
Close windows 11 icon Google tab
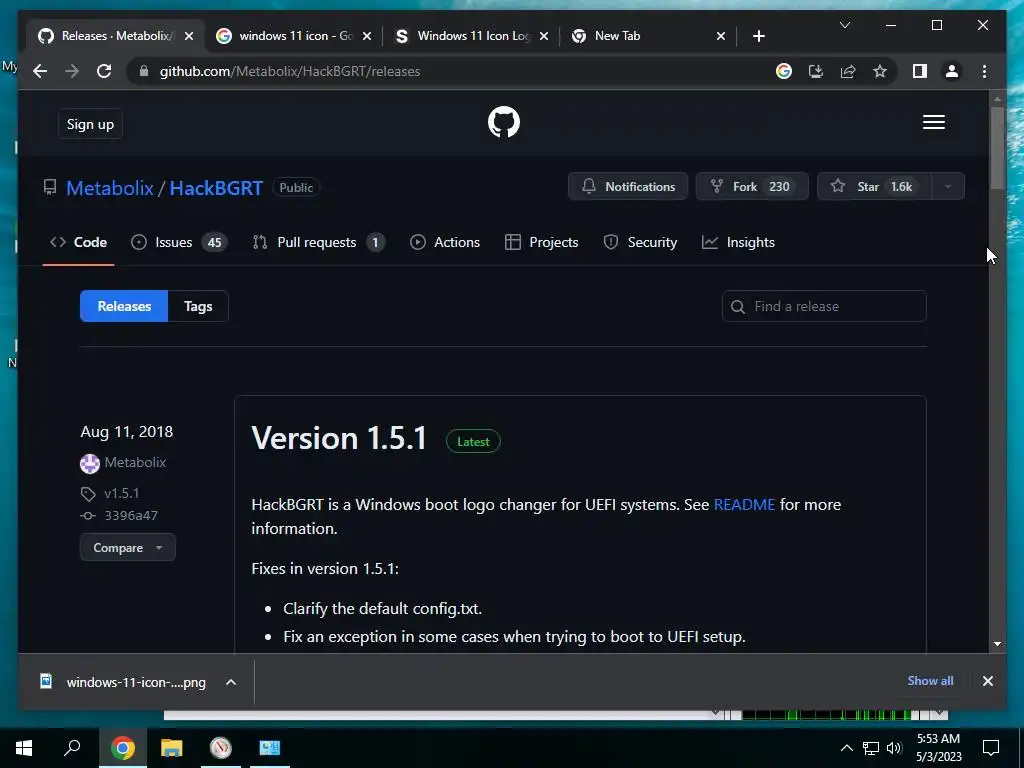(x=367, y=36)
